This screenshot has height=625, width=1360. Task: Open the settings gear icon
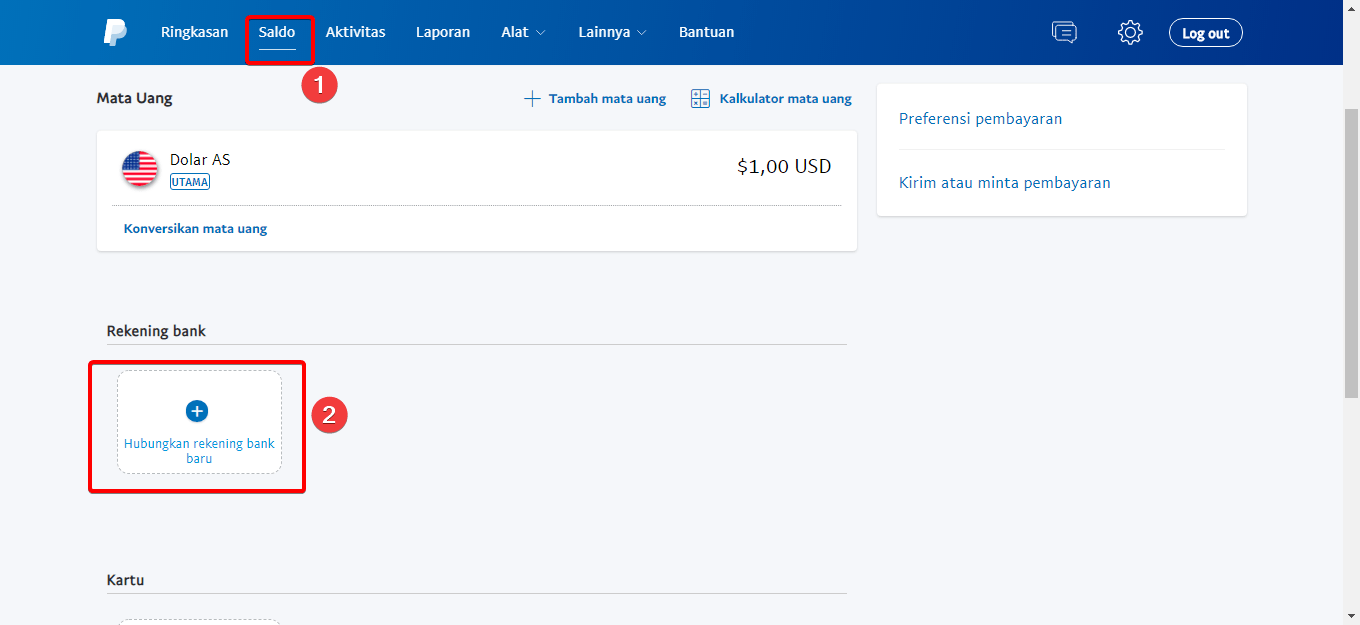1130,32
